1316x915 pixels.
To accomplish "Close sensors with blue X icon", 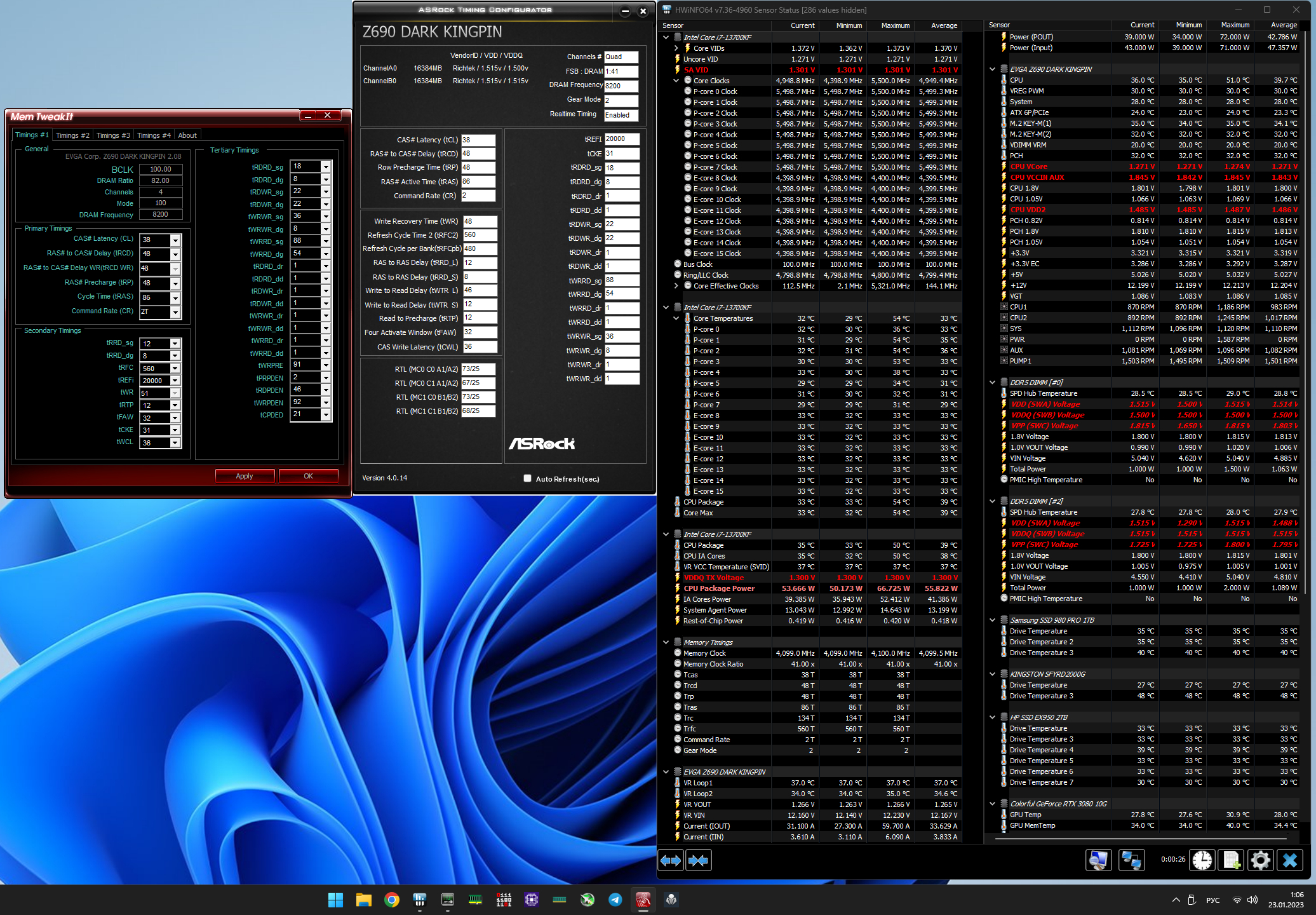I will pos(1289,860).
